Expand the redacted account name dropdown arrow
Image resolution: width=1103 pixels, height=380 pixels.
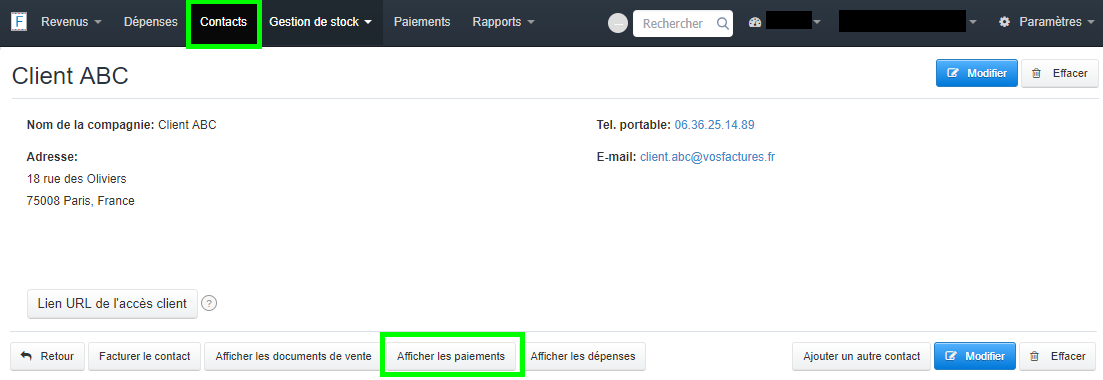pos(973,23)
